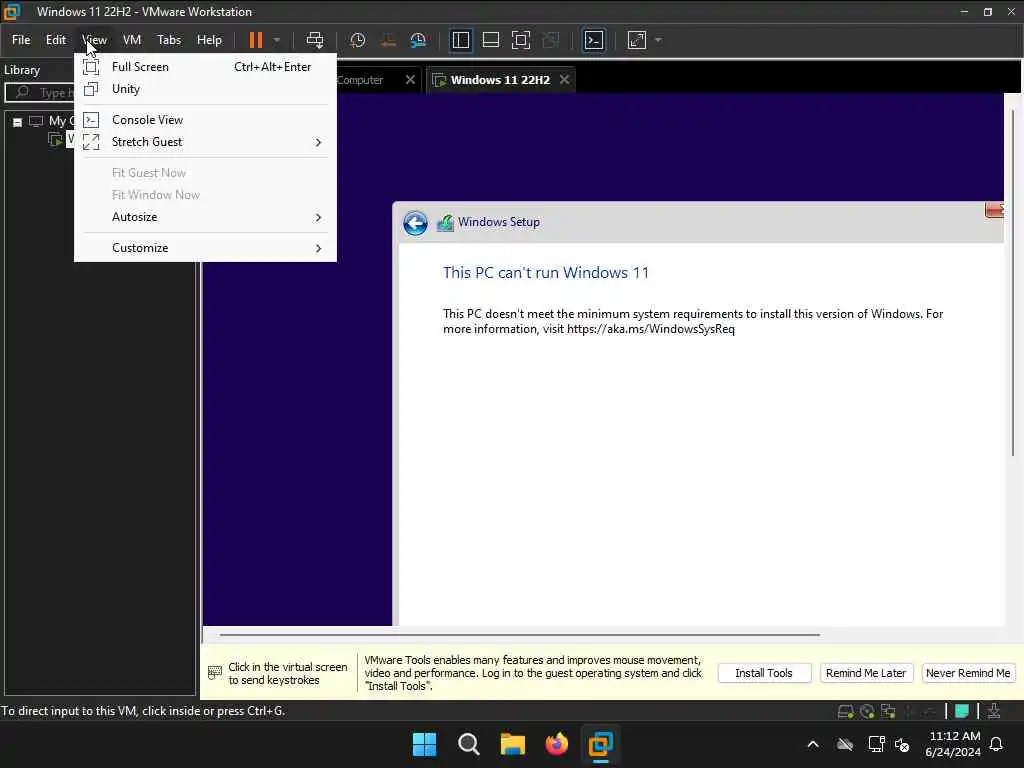Choose Full Screen from View menu

coord(205,67)
